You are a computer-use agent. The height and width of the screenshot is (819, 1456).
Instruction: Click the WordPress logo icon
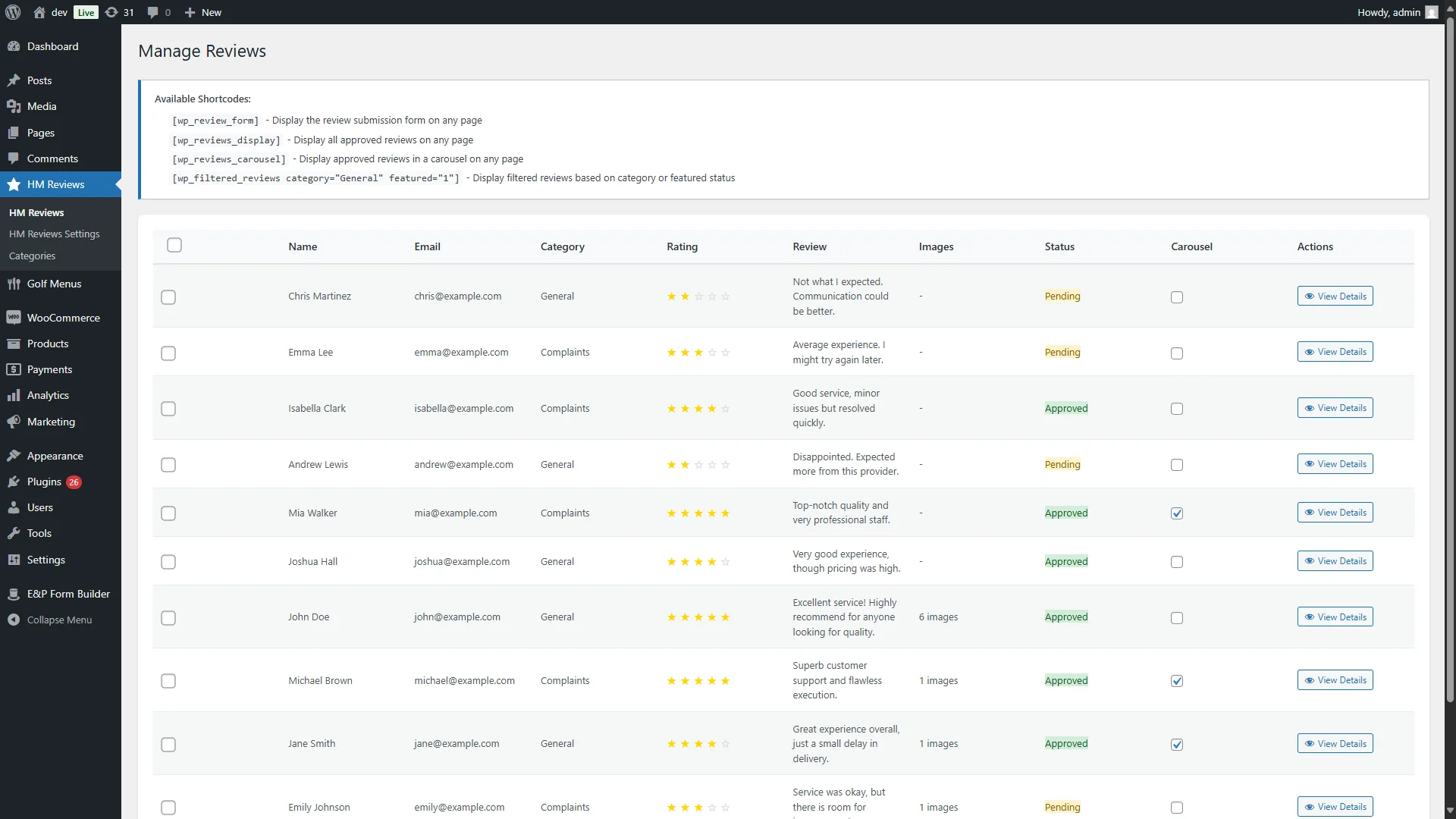(x=13, y=12)
